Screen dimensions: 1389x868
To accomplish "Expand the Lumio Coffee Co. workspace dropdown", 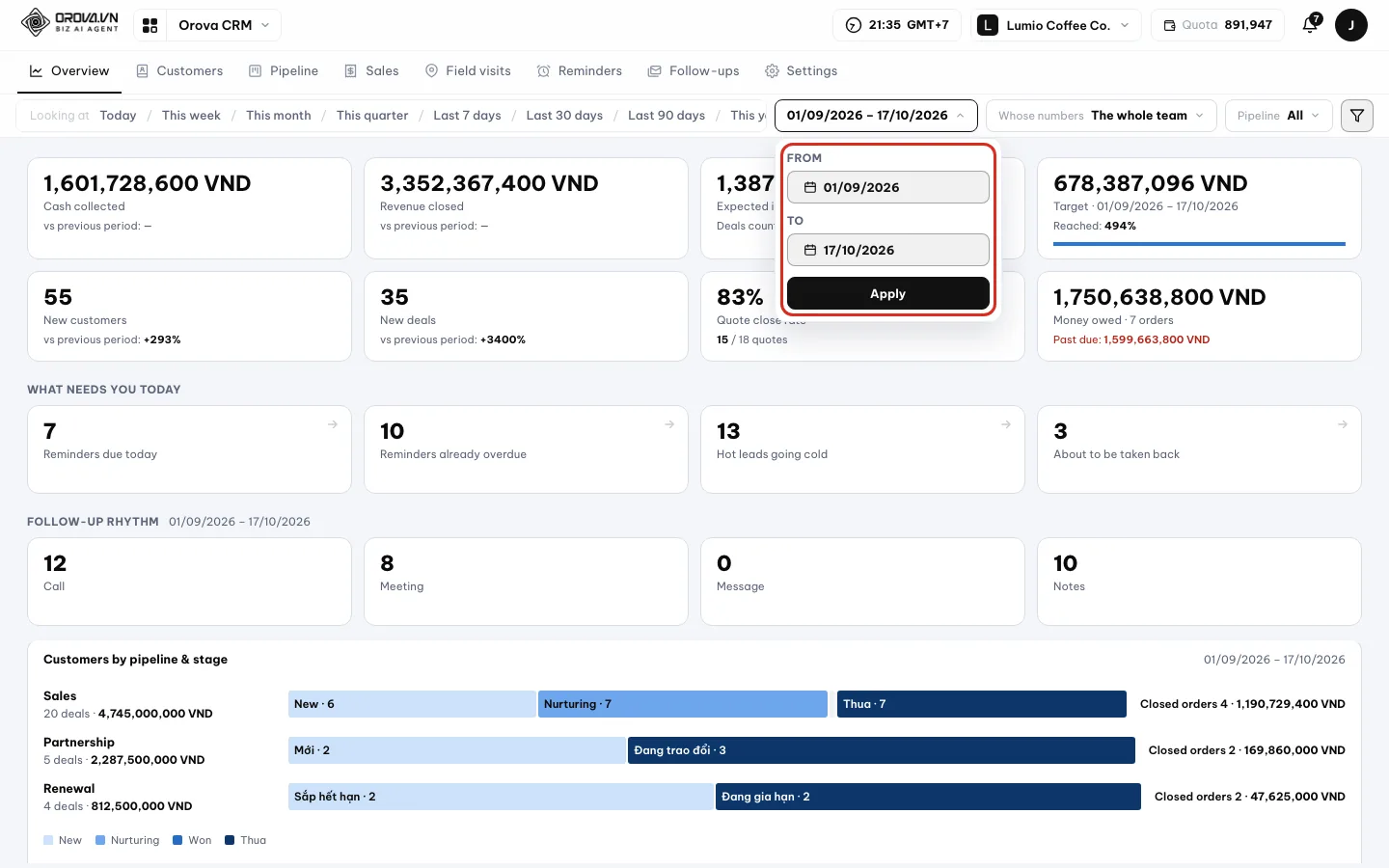I will [x=1057, y=25].
